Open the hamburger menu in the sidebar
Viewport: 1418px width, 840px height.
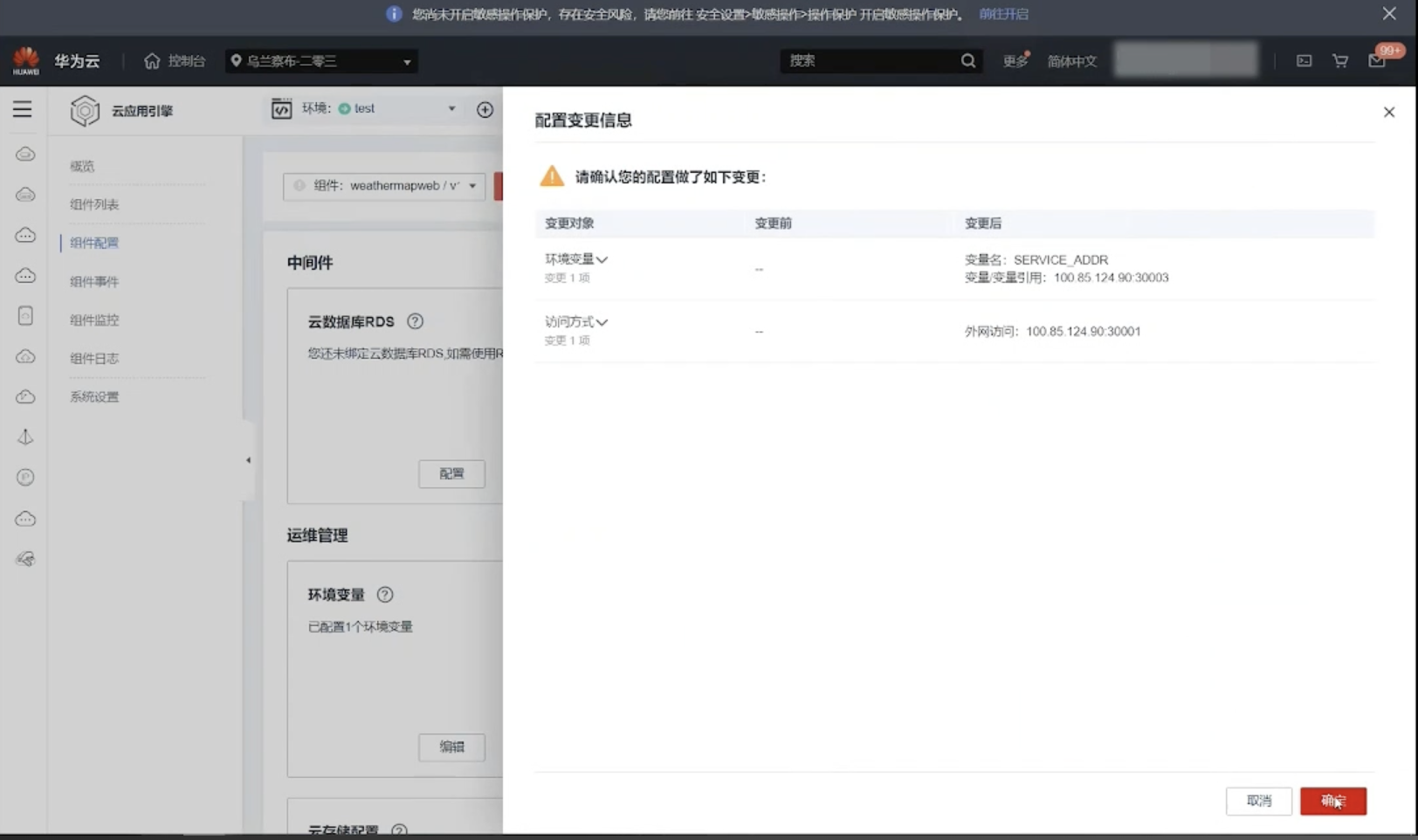point(22,109)
